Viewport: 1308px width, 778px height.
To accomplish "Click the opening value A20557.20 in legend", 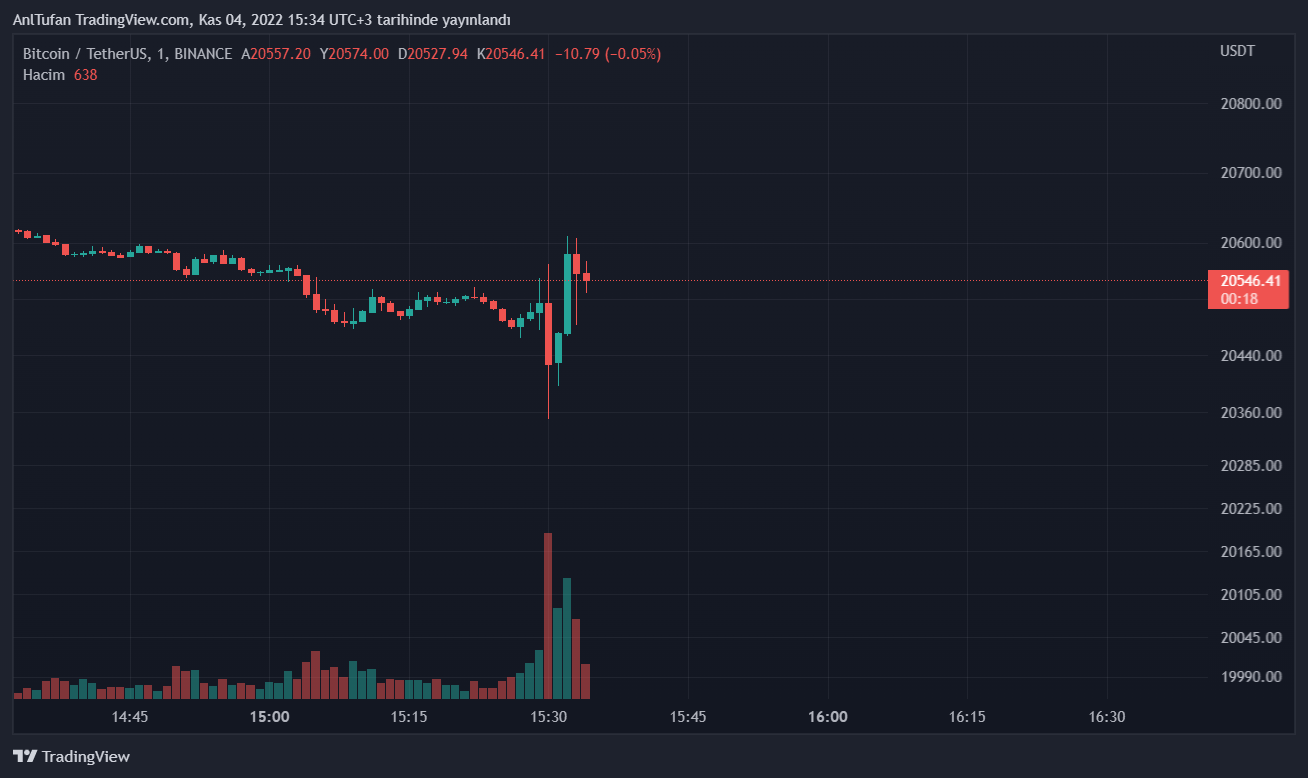I will [276, 54].
